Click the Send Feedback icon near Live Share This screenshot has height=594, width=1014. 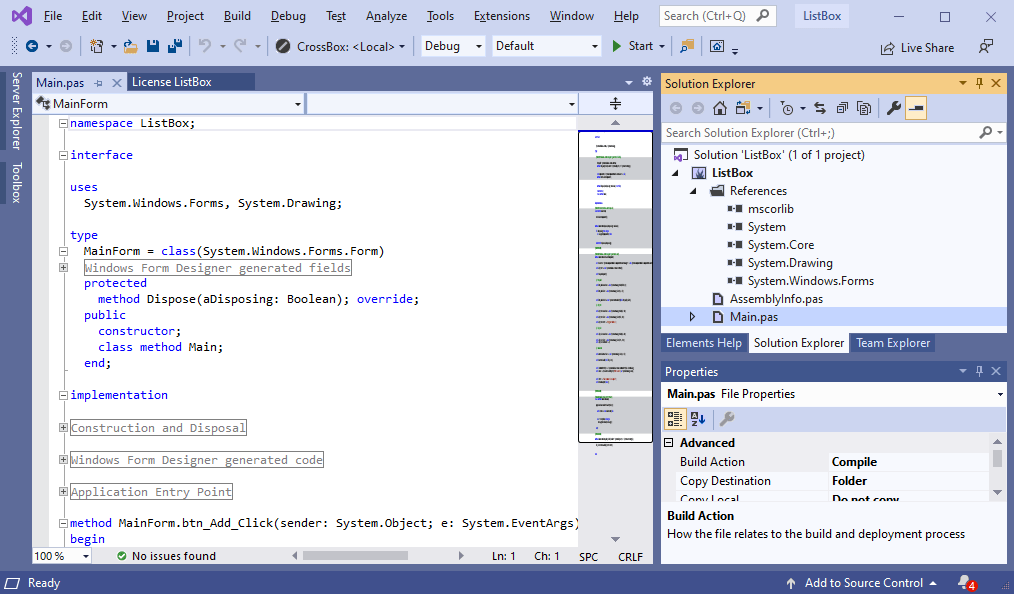pos(986,47)
